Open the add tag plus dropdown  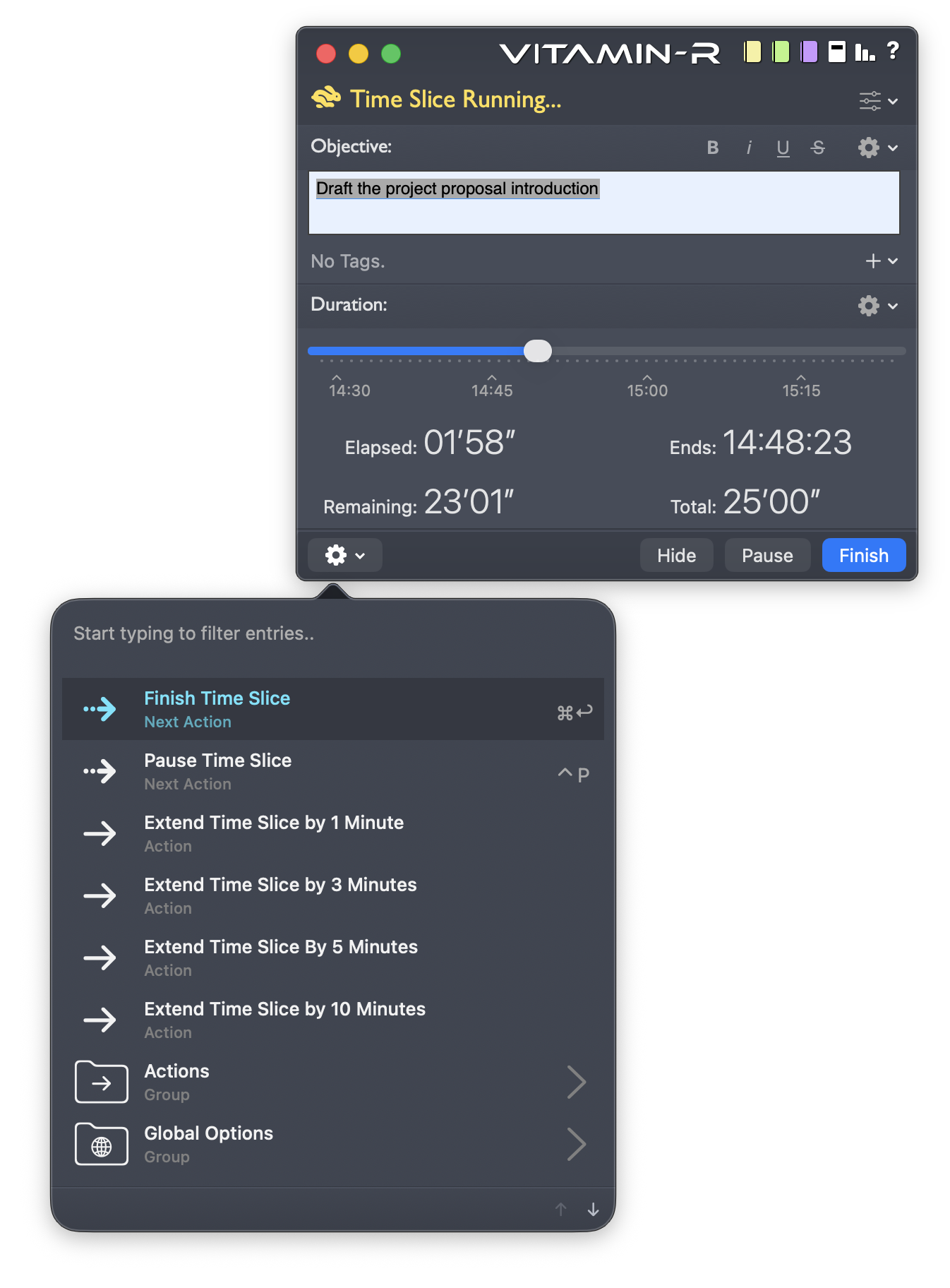pos(882,261)
